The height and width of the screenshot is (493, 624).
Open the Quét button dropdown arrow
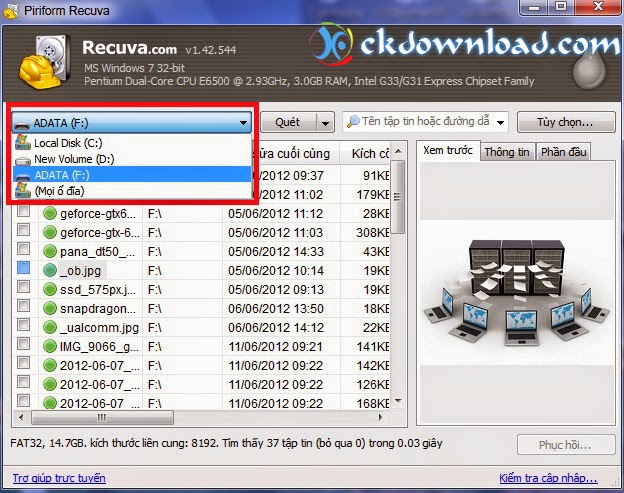click(x=325, y=123)
